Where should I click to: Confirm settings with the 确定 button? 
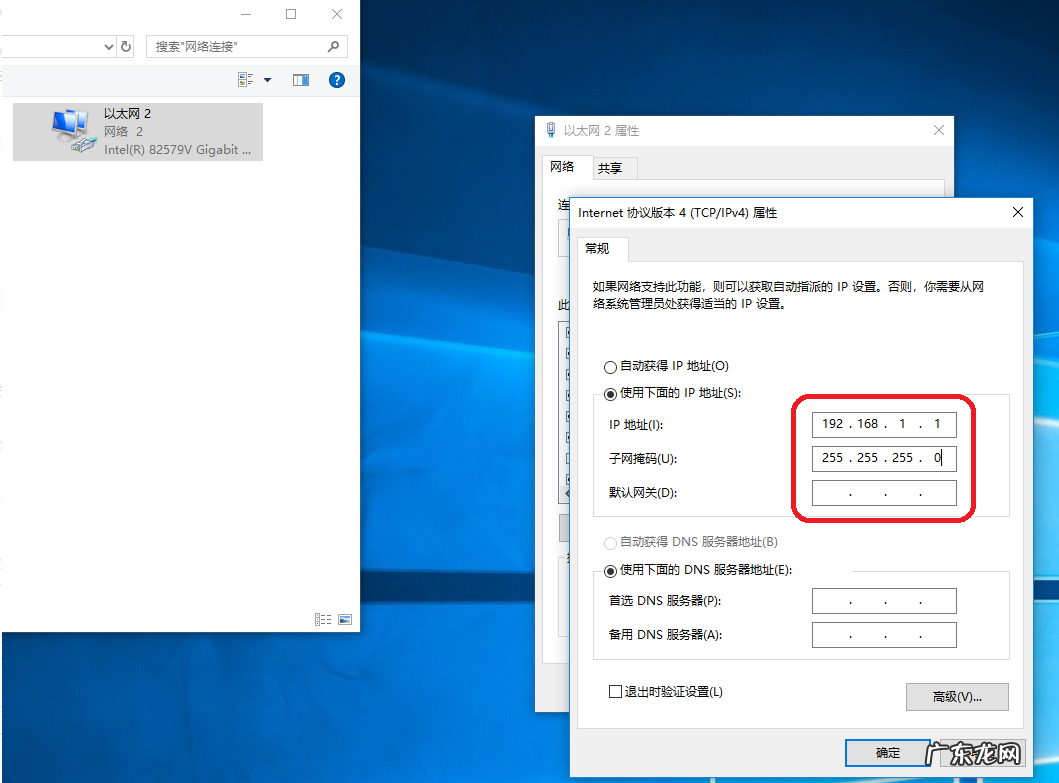click(886, 753)
